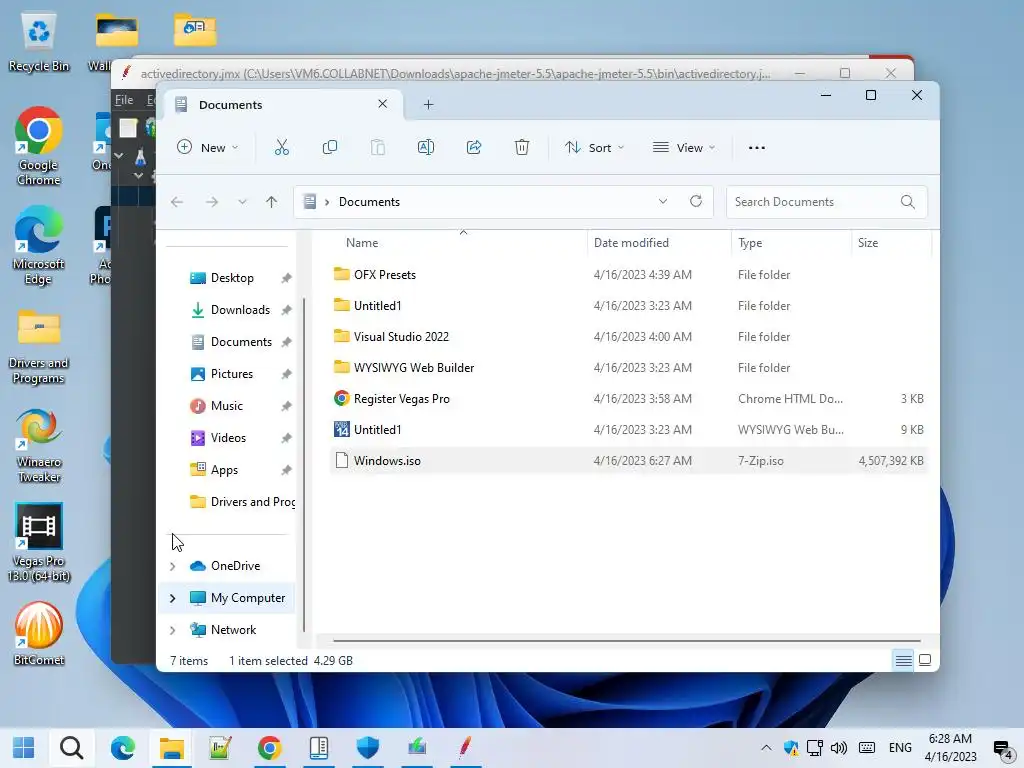The width and height of the screenshot is (1024, 768).
Task: Click the greyed Paste icon
Action: 377,148
